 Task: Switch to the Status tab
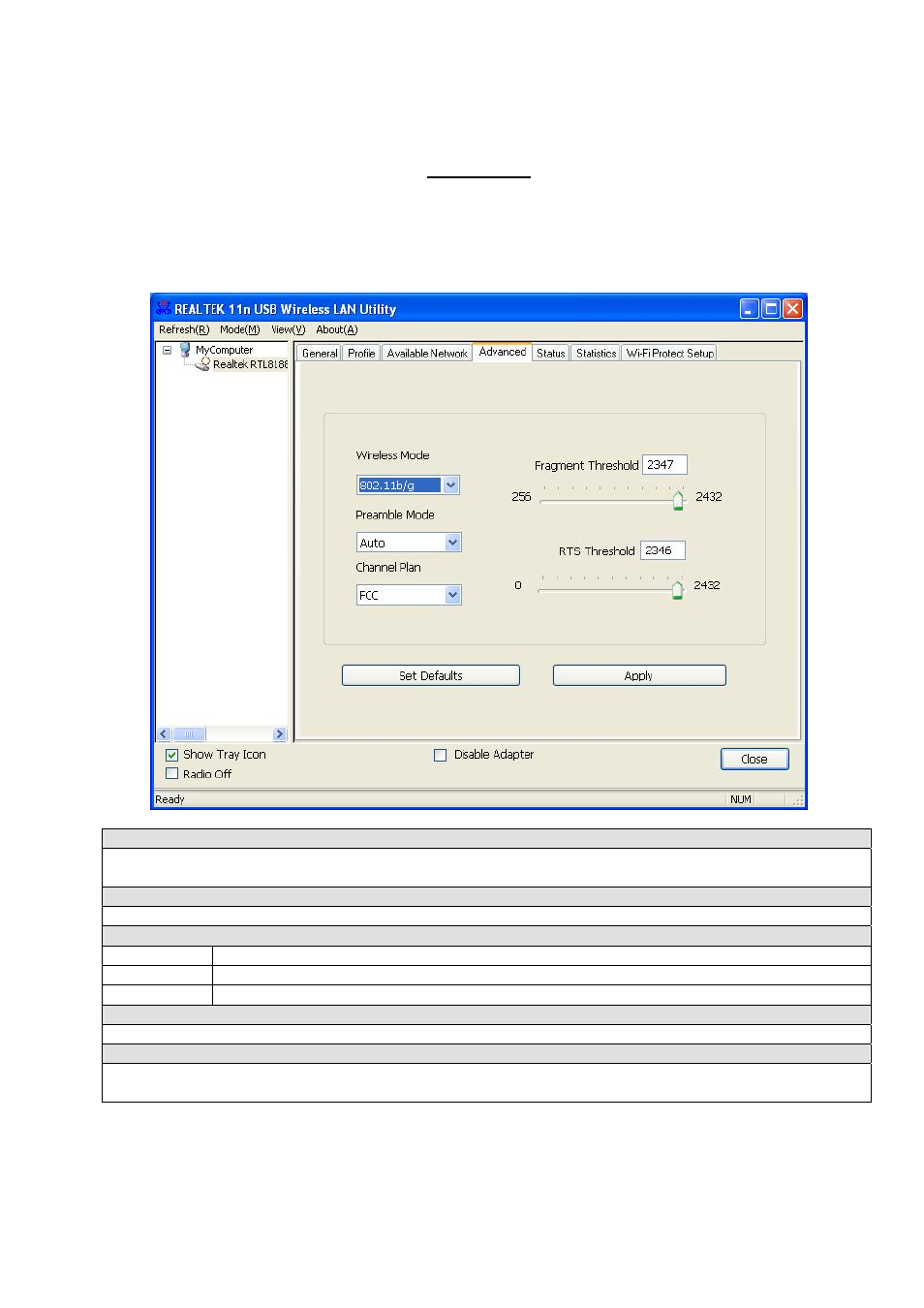coord(551,354)
